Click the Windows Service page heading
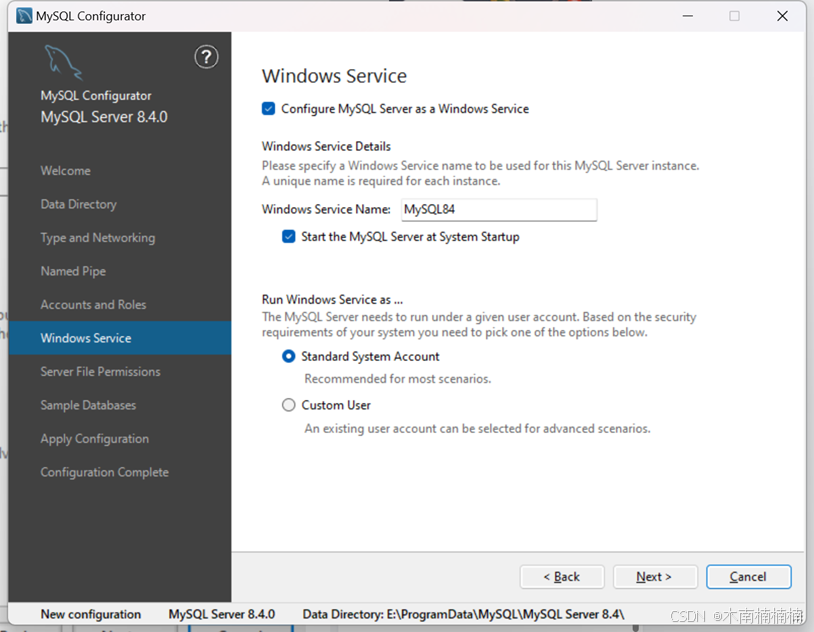The image size is (814, 632). tap(334, 76)
